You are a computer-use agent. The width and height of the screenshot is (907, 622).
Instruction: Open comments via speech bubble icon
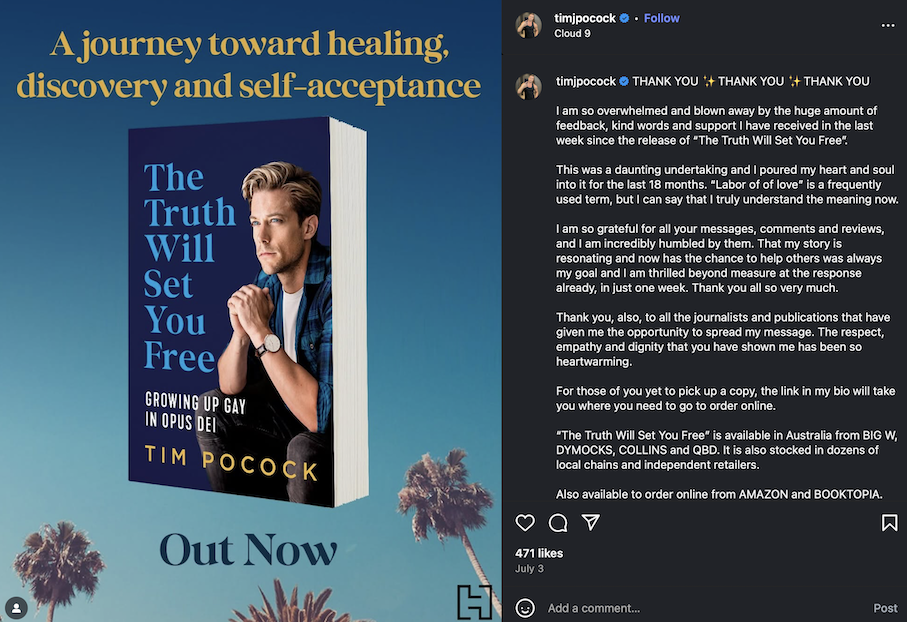point(558,522)
